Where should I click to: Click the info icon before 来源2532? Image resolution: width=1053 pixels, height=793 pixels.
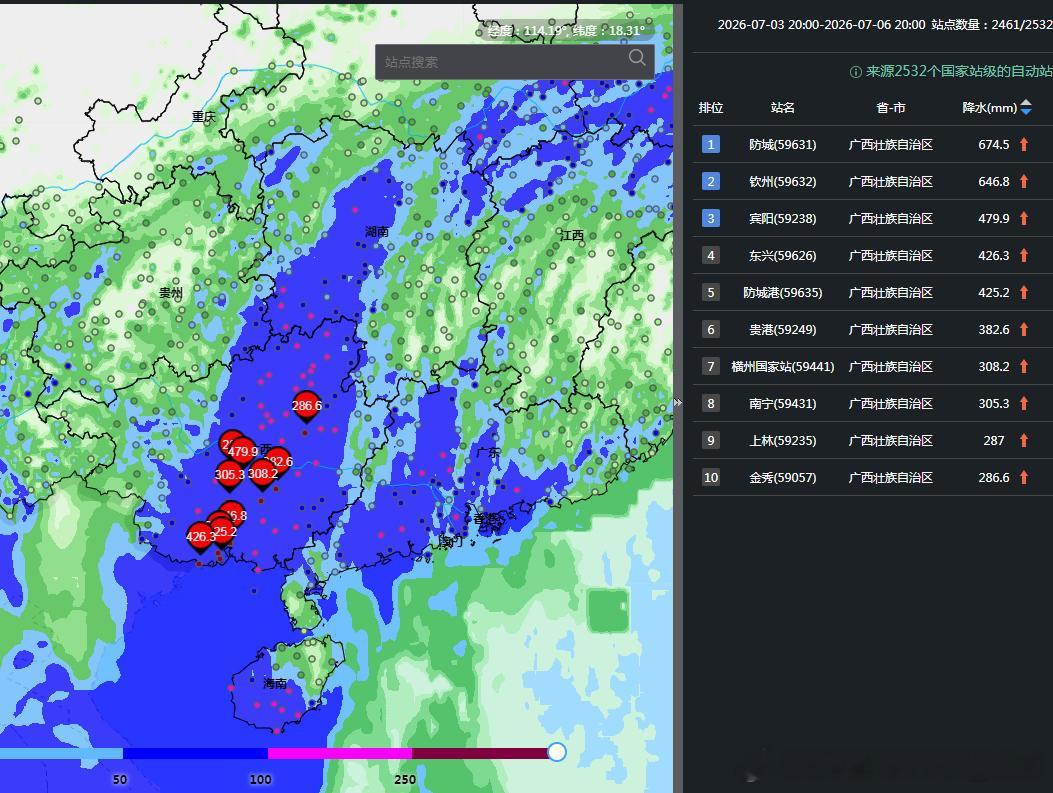(x=856, y=72)
